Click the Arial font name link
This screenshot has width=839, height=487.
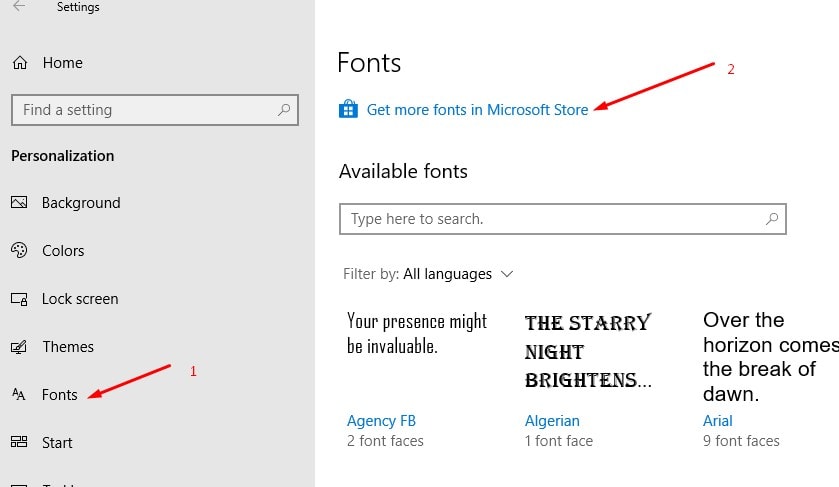pyautogui.click(x=718, y=421)
